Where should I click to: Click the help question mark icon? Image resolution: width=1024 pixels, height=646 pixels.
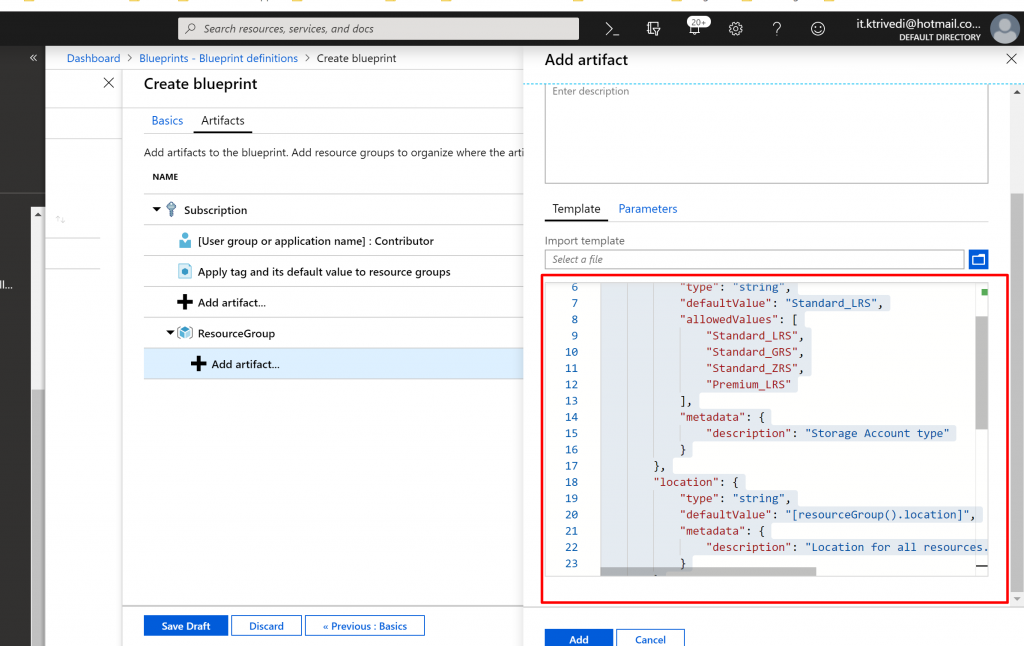(777, 29)
